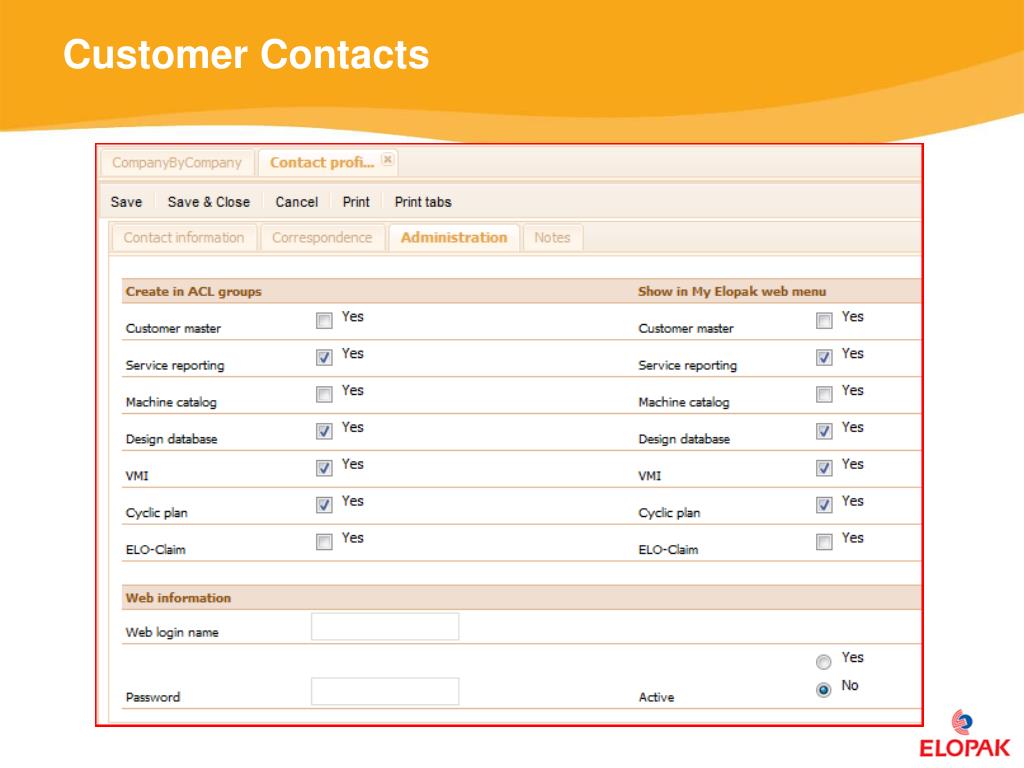
Task: Click the Print button
Action: pos(356,202)
